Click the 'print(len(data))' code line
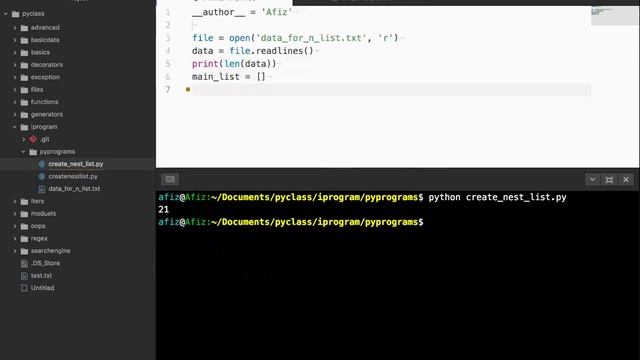Screen dimensions: 640x360 click(x=234, y=64)
